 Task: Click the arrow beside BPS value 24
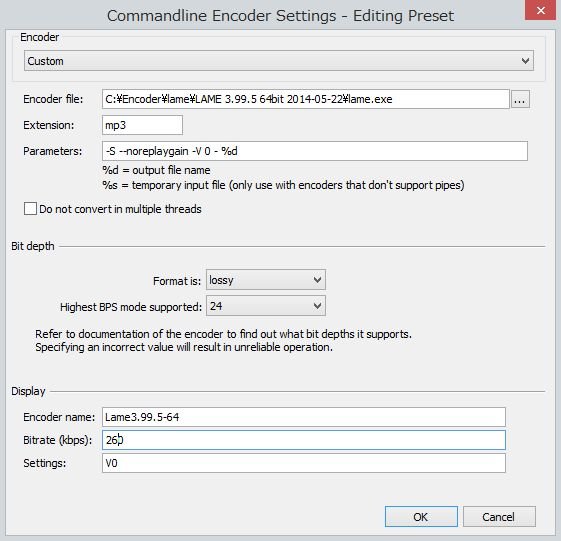317,306
